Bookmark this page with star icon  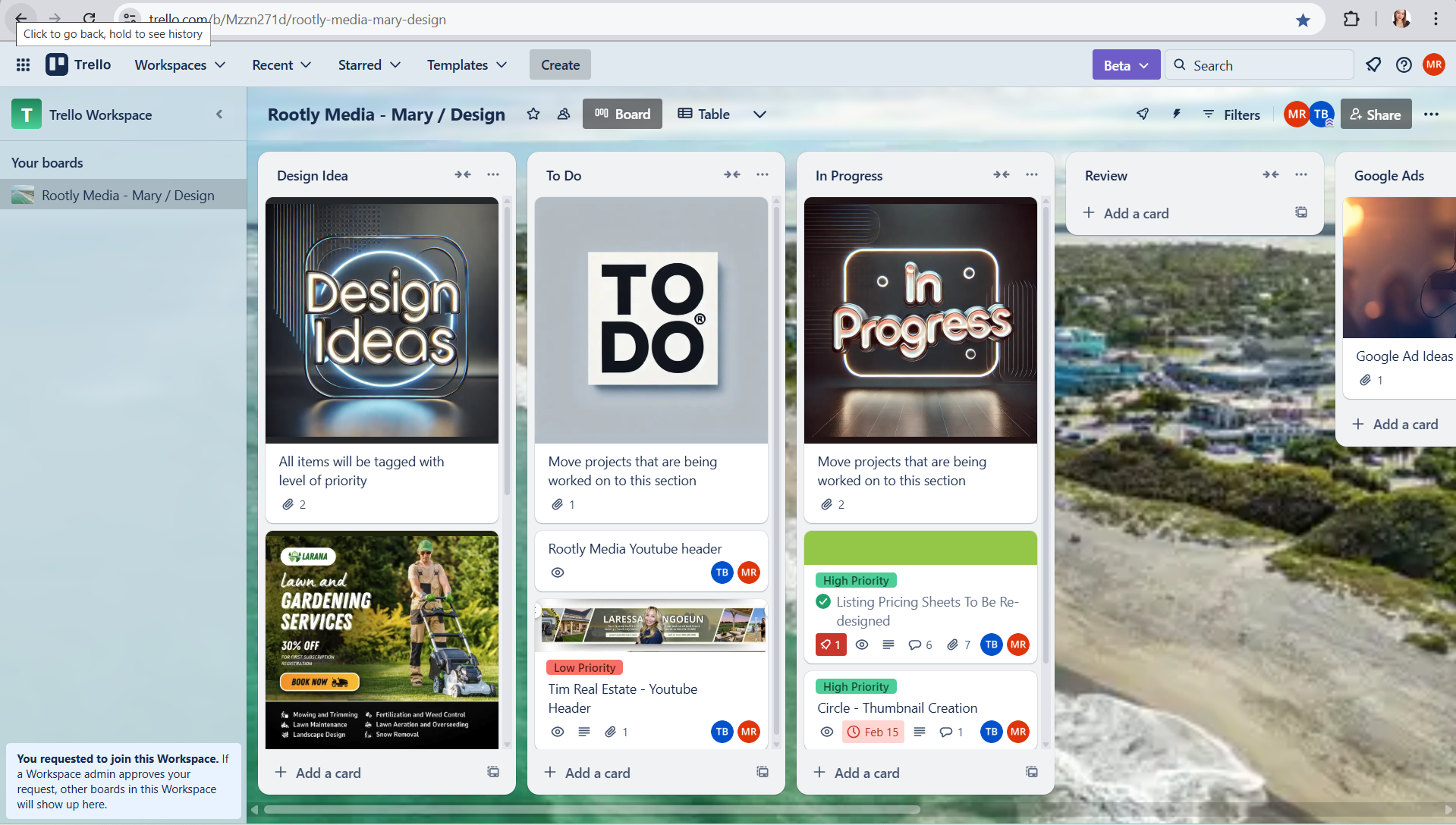click(x=1303, y=20)
